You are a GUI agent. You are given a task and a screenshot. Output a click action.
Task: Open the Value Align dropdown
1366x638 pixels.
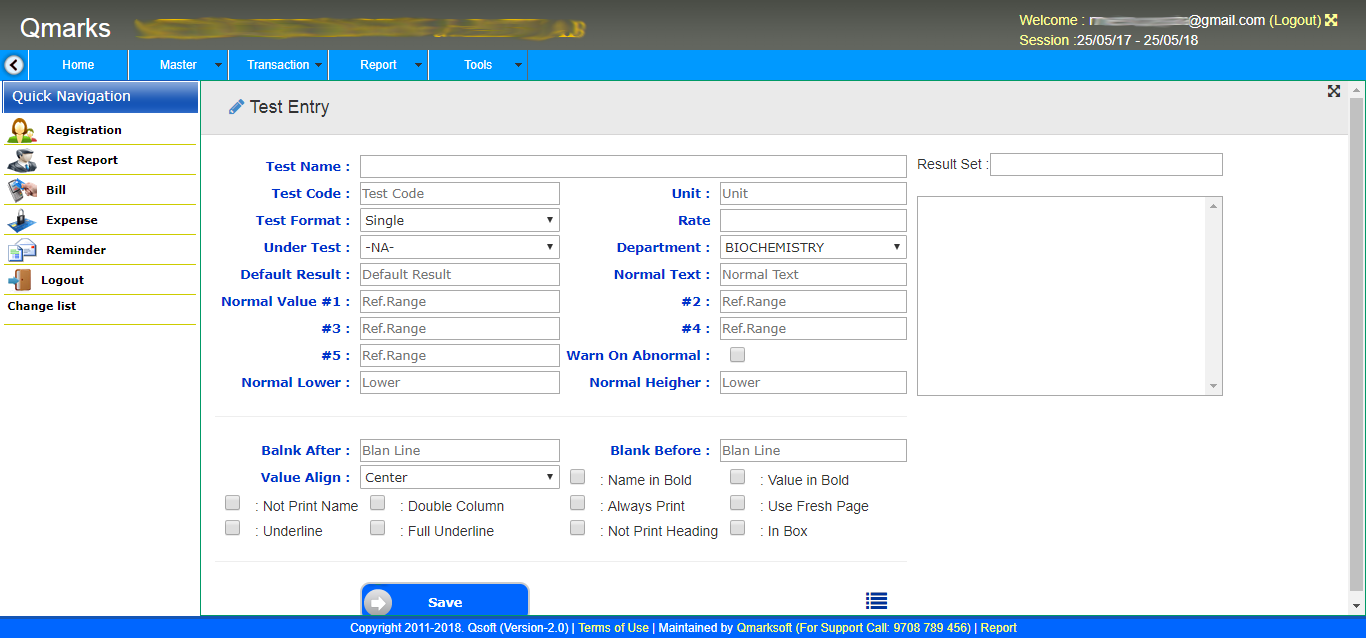point(459,477)
